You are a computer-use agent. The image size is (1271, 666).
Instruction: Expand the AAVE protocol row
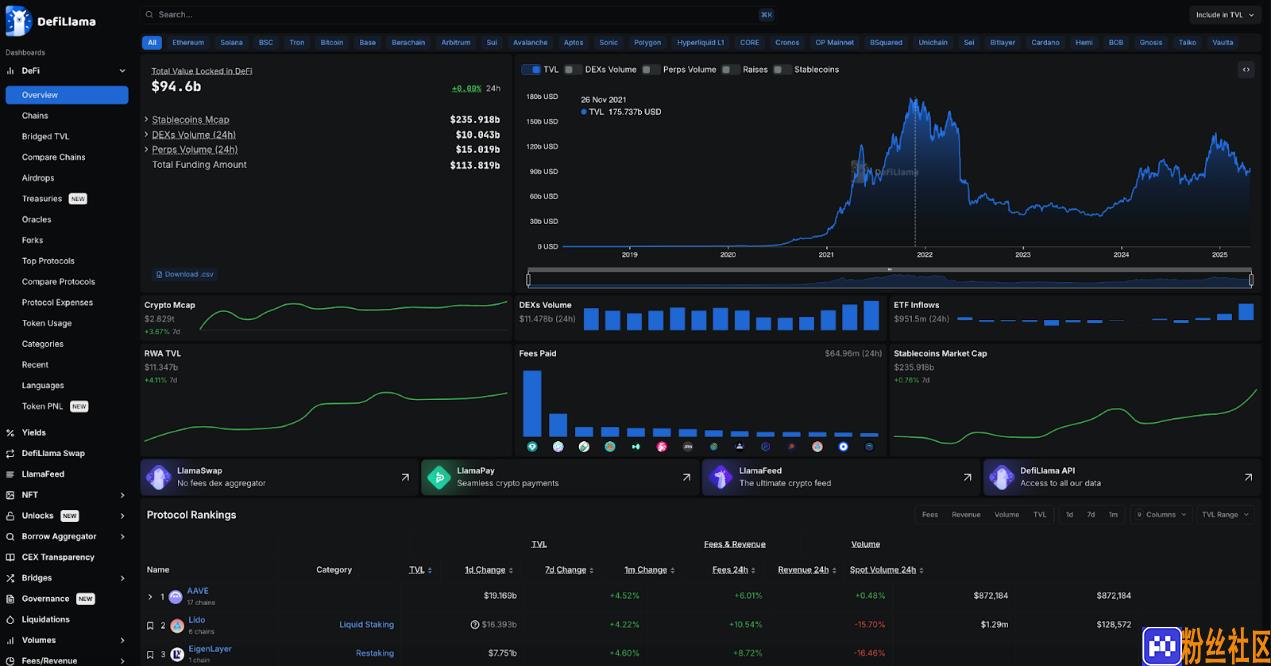click(150, 597)
